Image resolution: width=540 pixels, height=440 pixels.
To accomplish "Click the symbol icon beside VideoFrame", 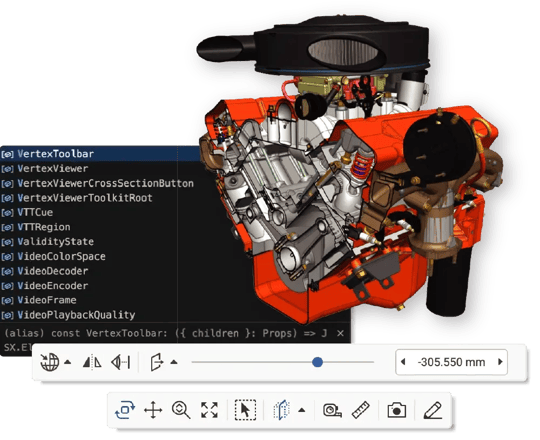I will [x=7, y=300].
